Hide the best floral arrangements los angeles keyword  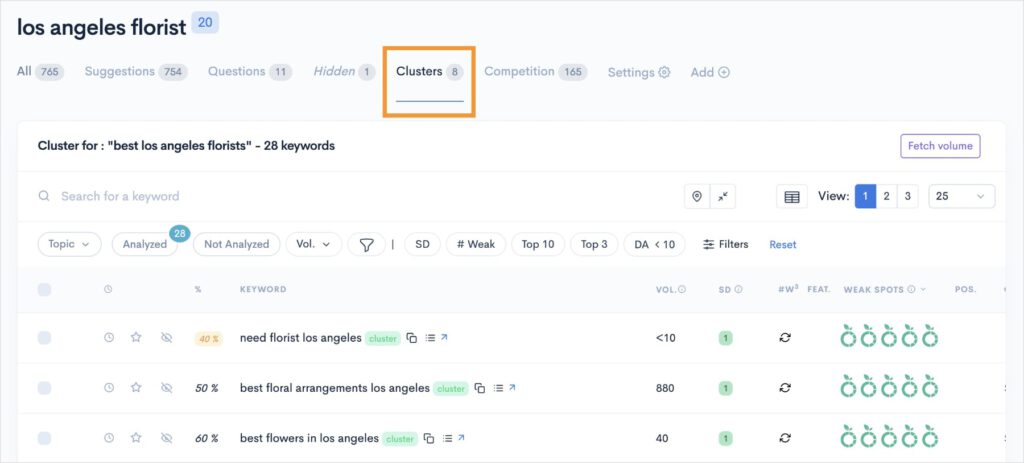point(167,388)
